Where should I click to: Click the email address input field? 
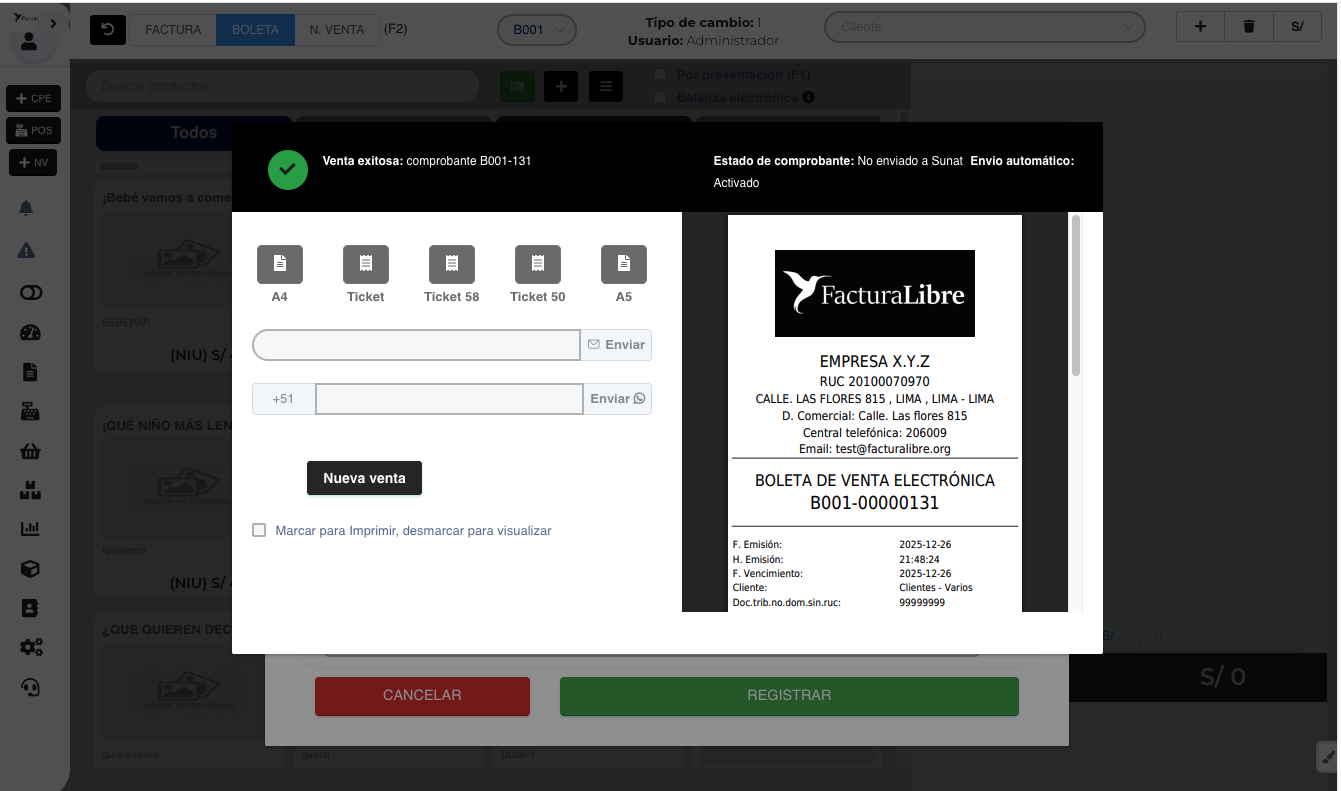[416, 345]
